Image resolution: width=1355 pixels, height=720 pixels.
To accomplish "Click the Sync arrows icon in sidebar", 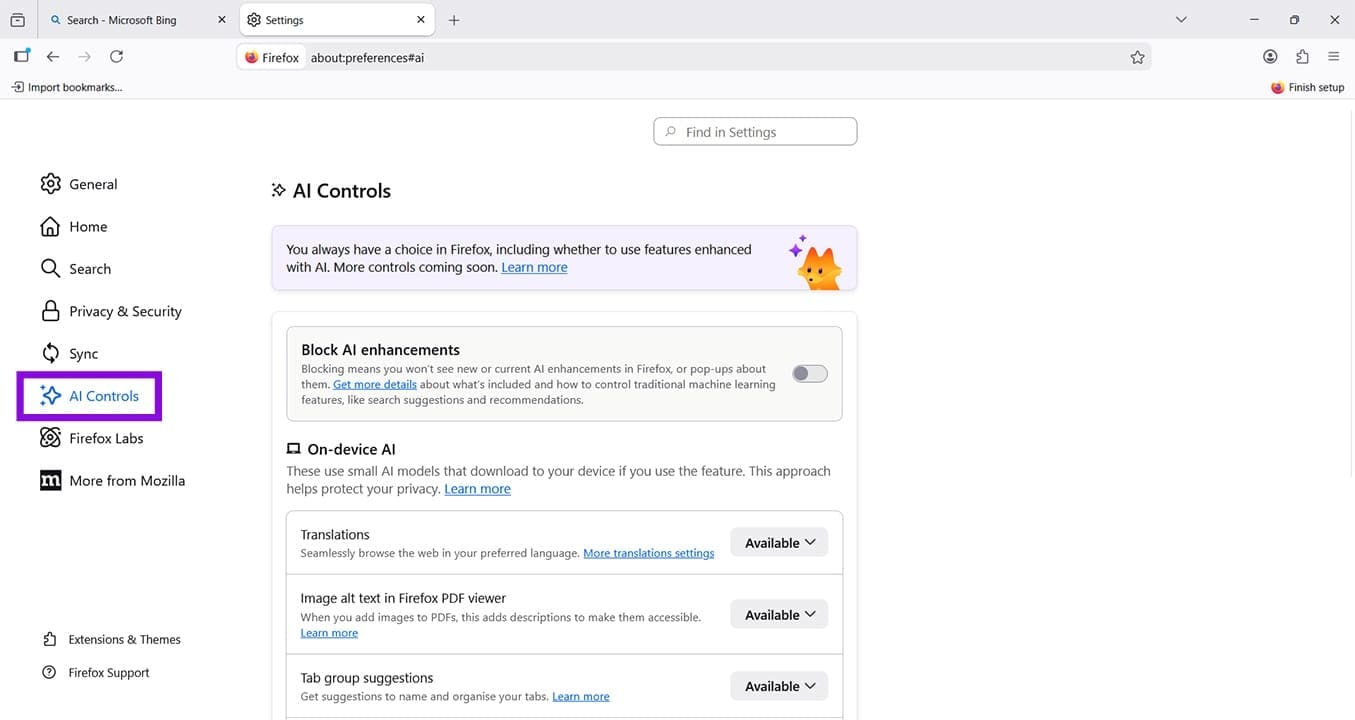I will 50,353.
